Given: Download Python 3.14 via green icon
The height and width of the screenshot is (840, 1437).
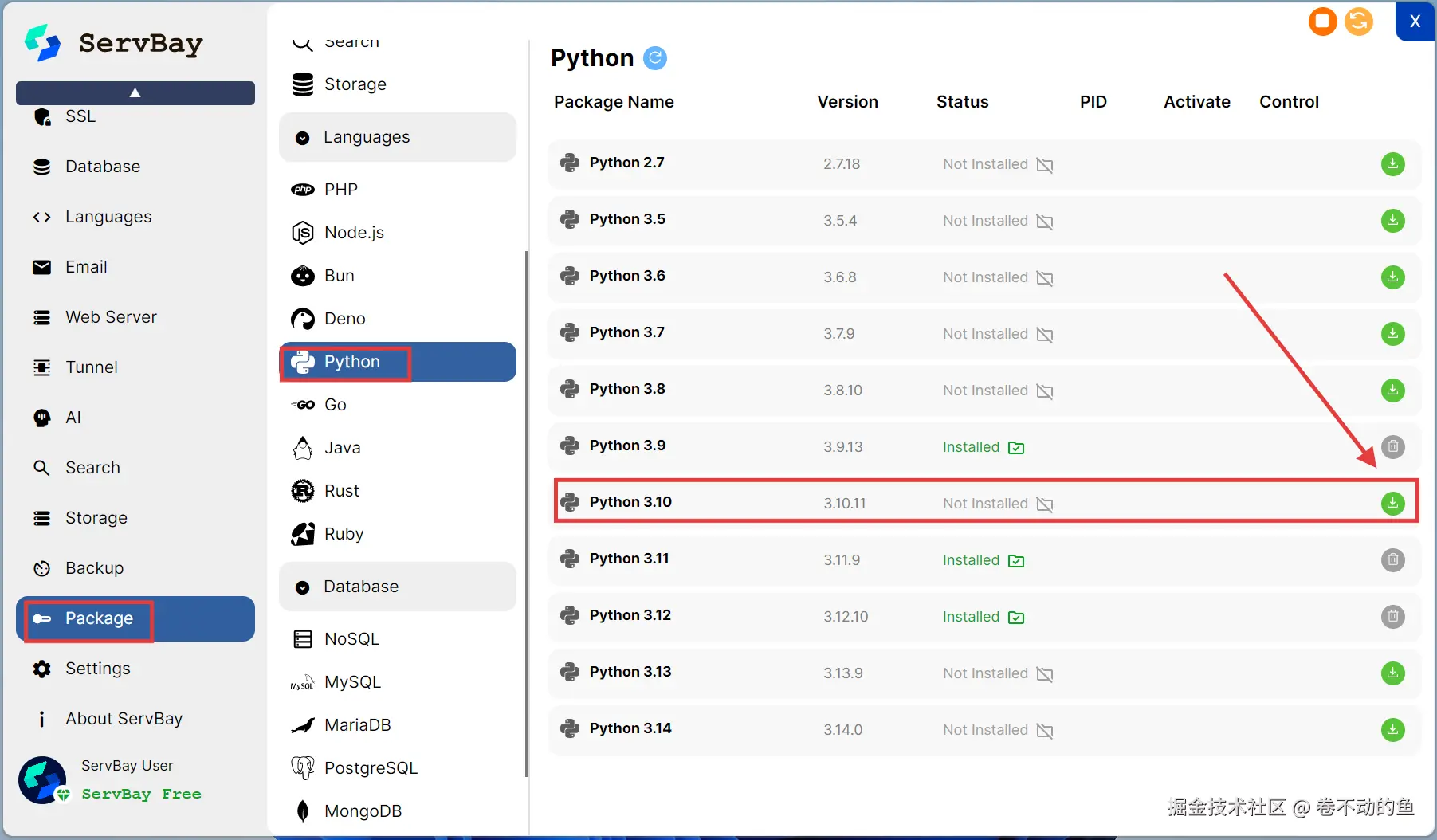Looking at the screenshot, I should pos(1392,729).
